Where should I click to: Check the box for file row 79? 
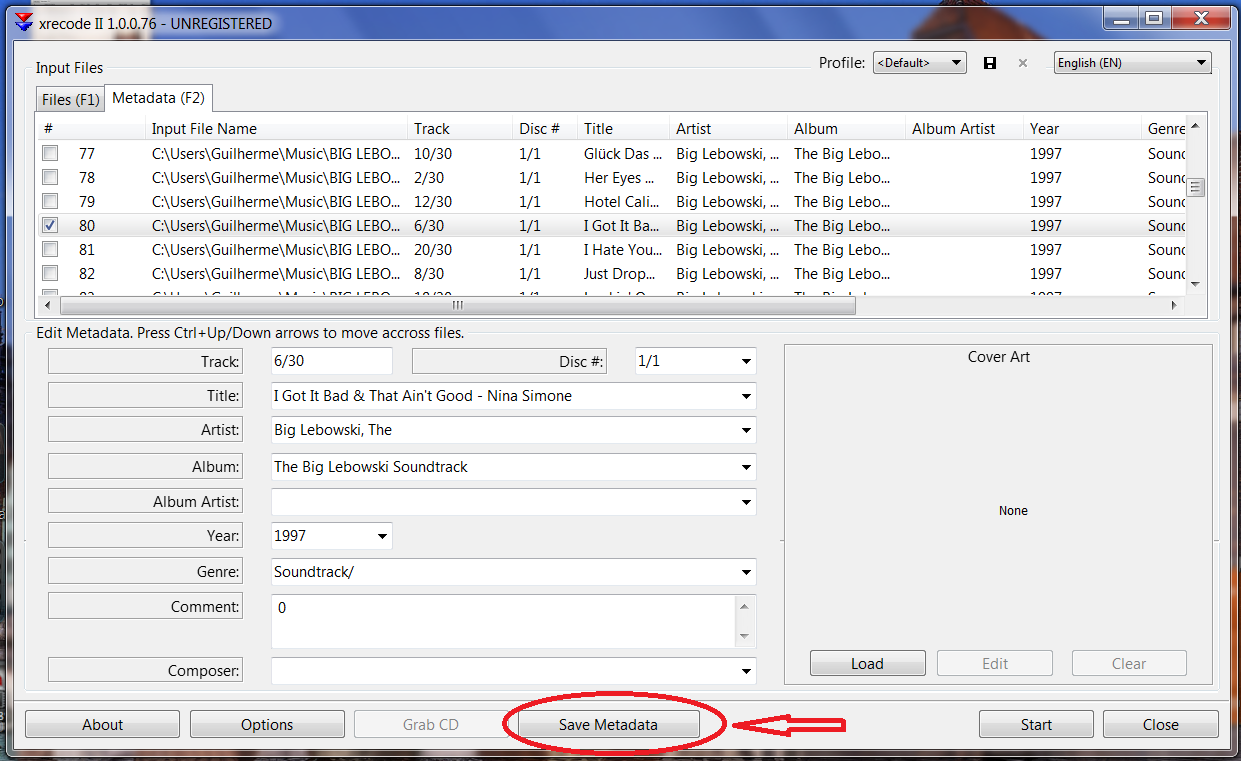click(x=50, y=202)
